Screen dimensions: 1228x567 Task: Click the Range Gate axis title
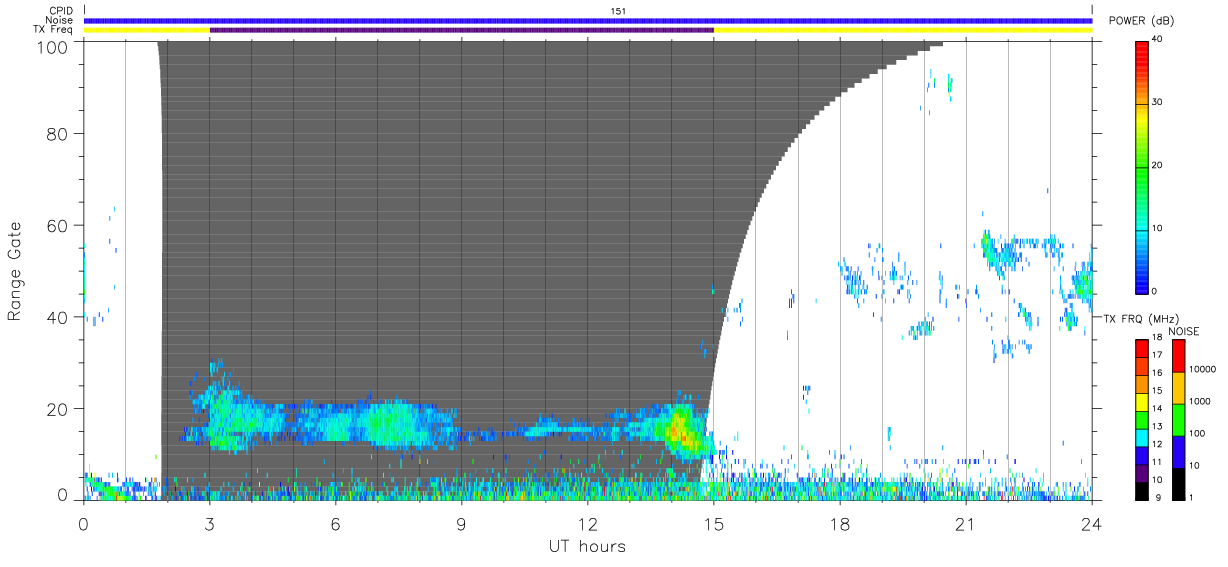pyautogui.click(x=15, y=272)
